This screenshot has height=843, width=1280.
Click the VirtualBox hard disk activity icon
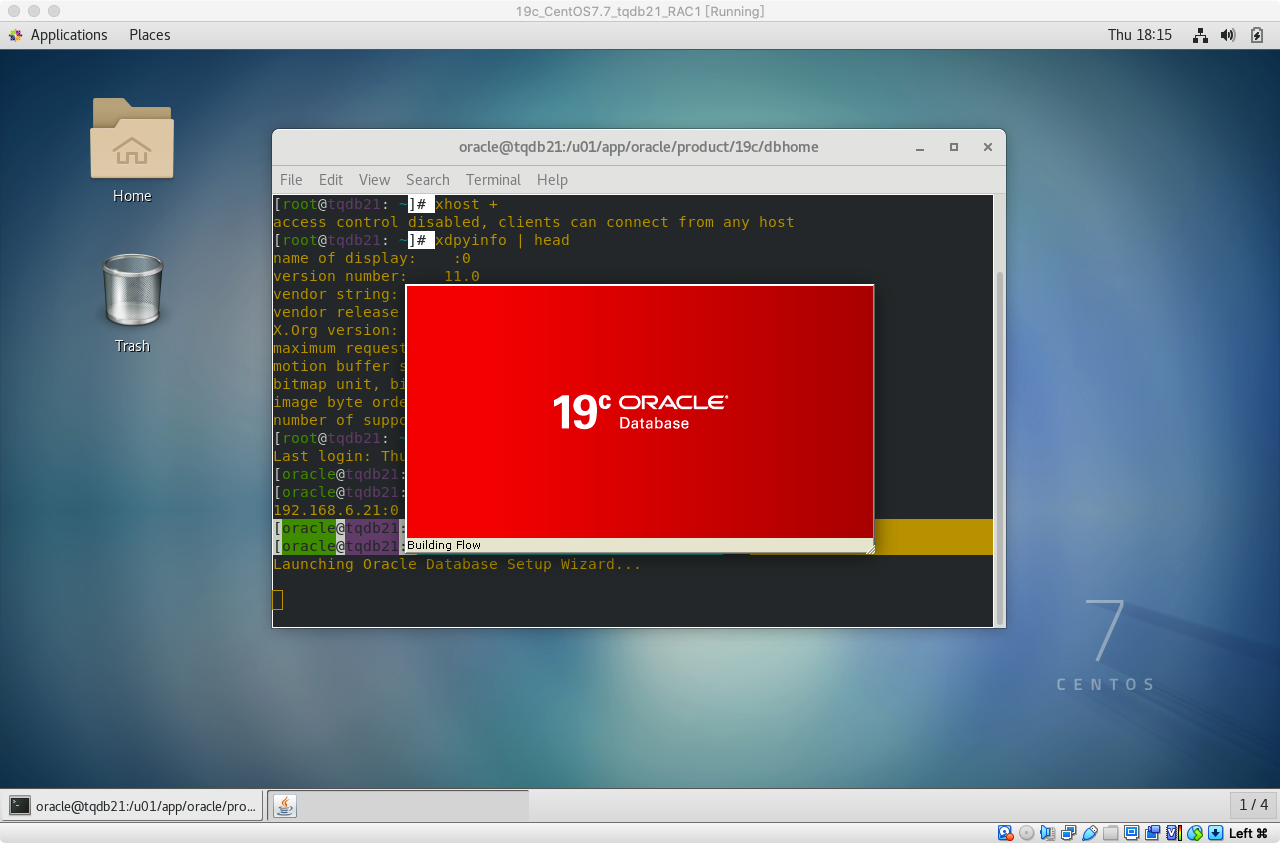point(1006,833)
